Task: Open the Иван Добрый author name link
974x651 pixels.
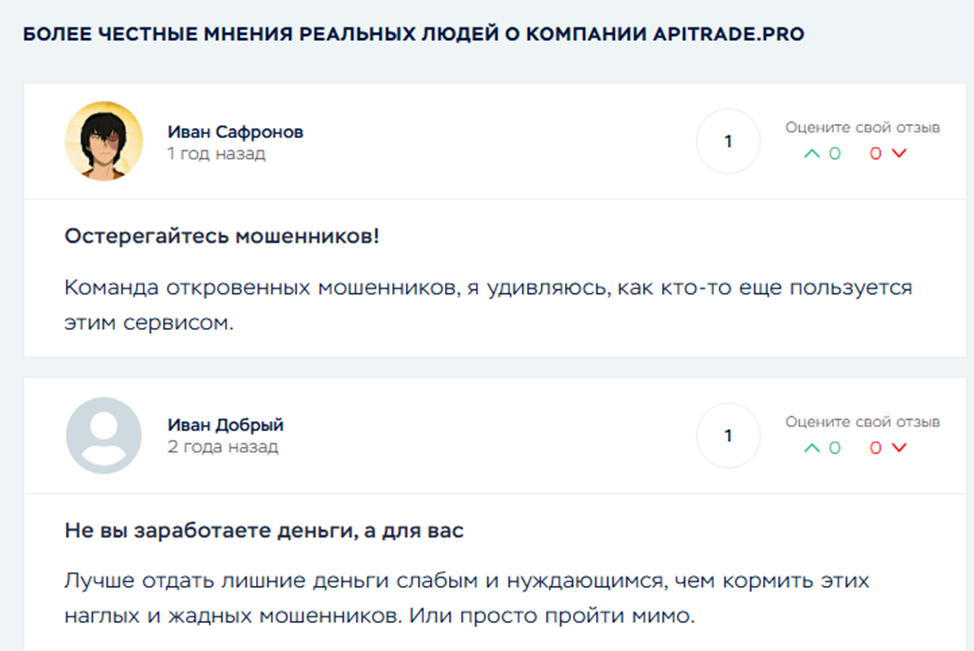Action: click(225, 425)
